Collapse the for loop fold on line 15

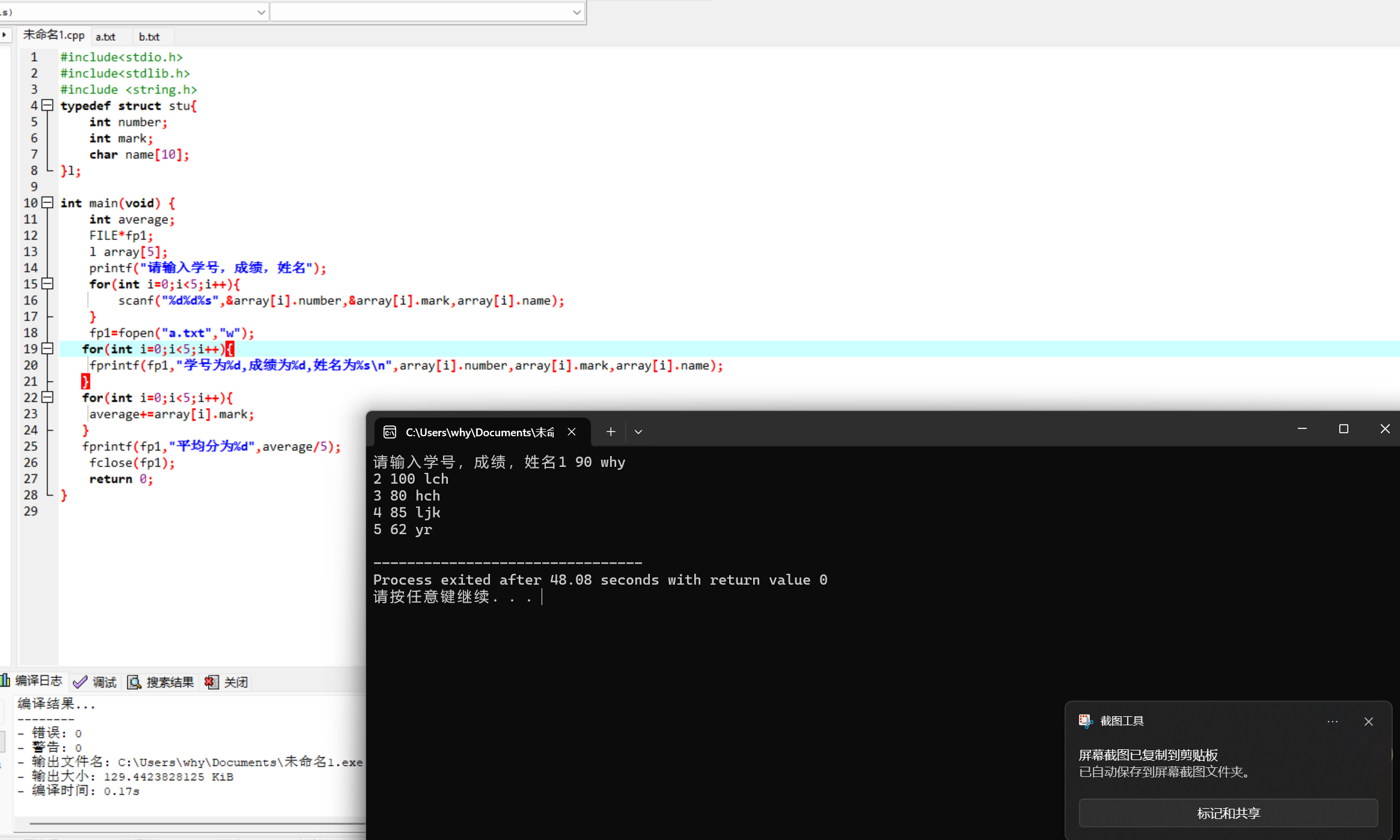47,284
